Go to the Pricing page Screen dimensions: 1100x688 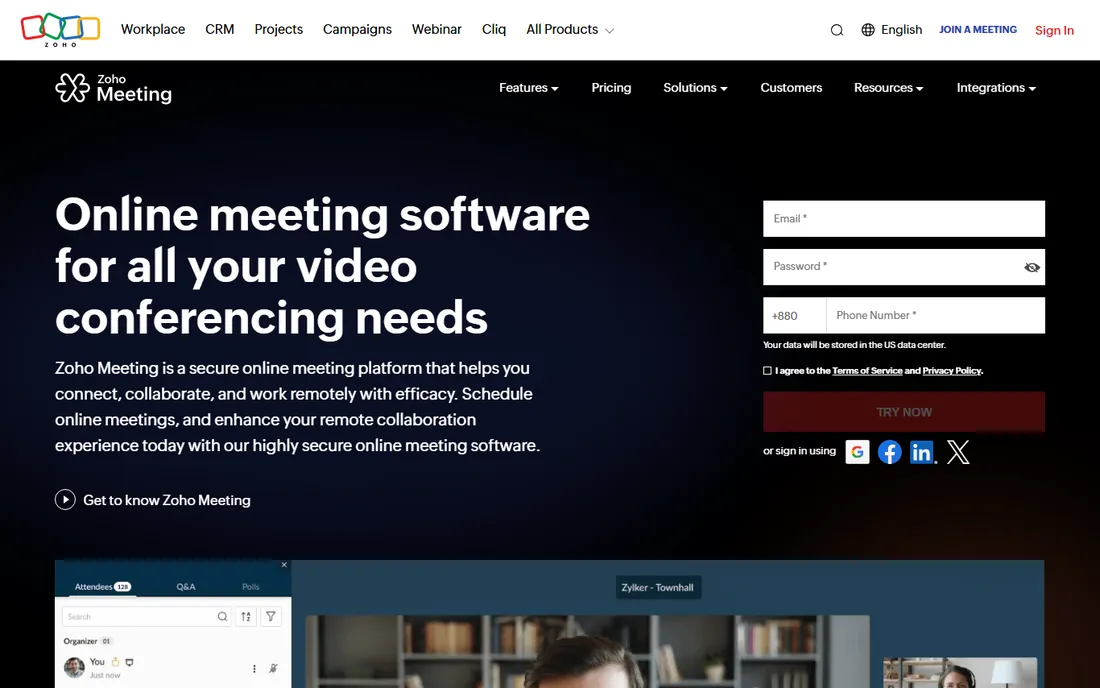coord(611,88)
